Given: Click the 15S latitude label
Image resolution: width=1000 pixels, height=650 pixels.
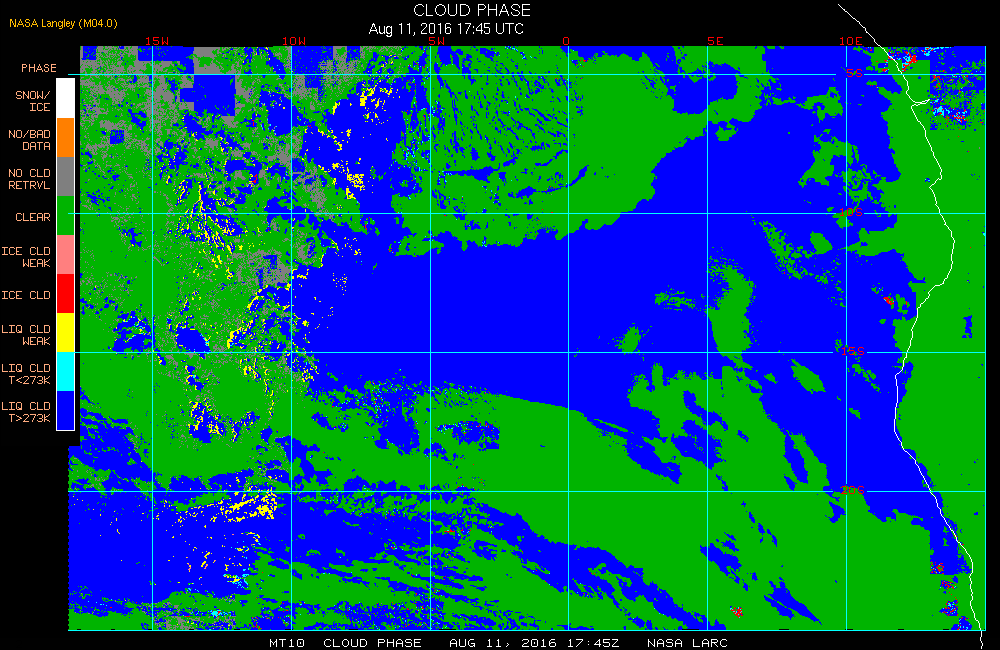Looking at the screenshot, I should point(853,351).
